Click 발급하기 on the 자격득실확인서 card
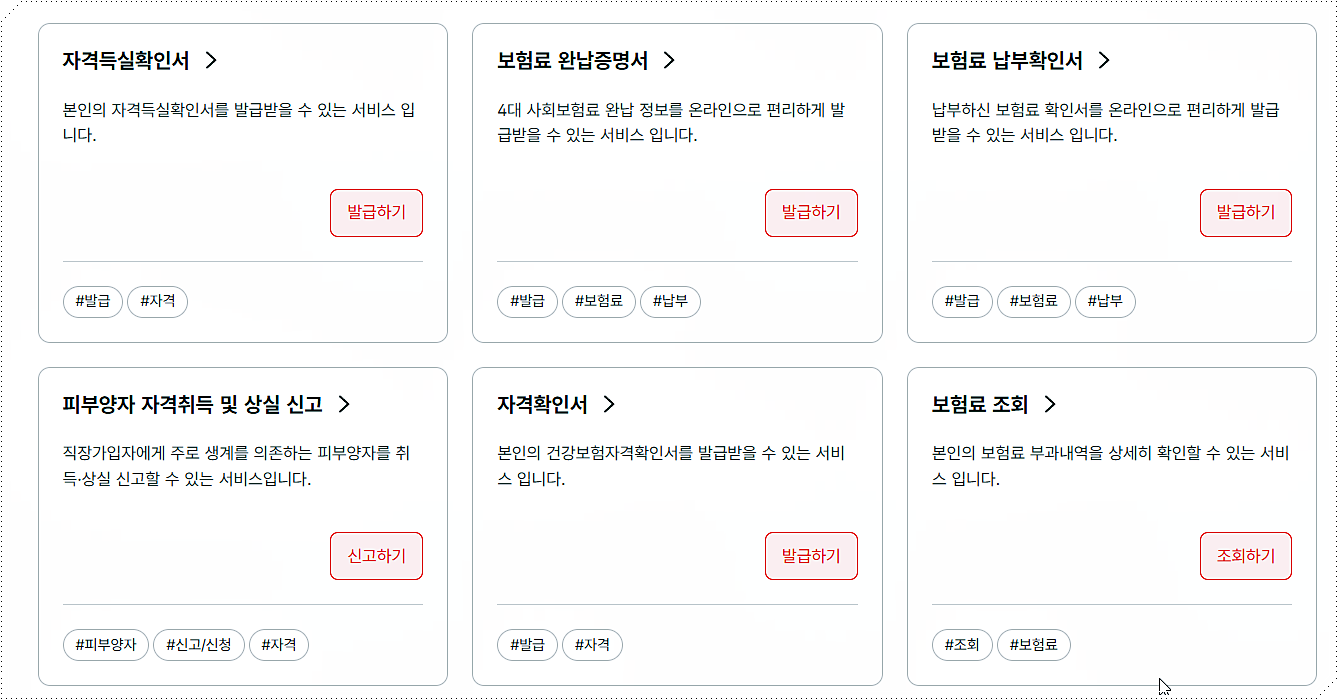This screenshot has width=1338, height=700. pyautogui.click(x=376, y=212)
